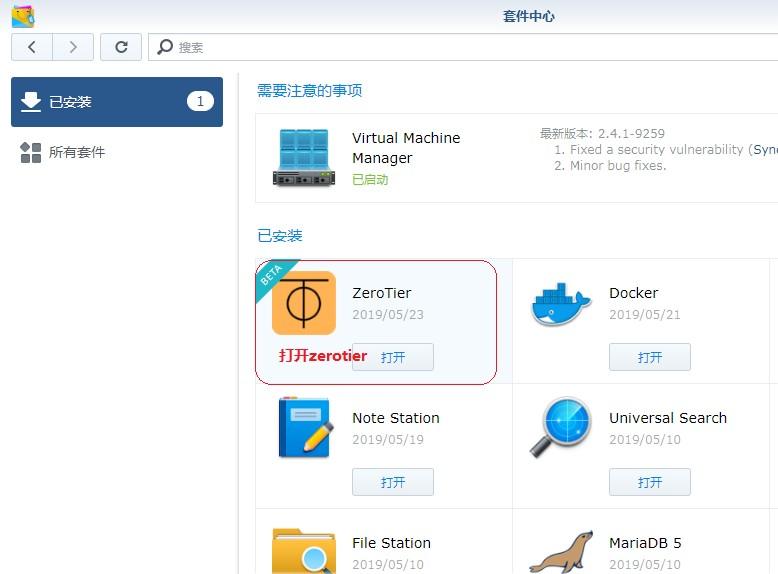
Task: Go back with the left arrow button
Action: [x=32, y=47]
